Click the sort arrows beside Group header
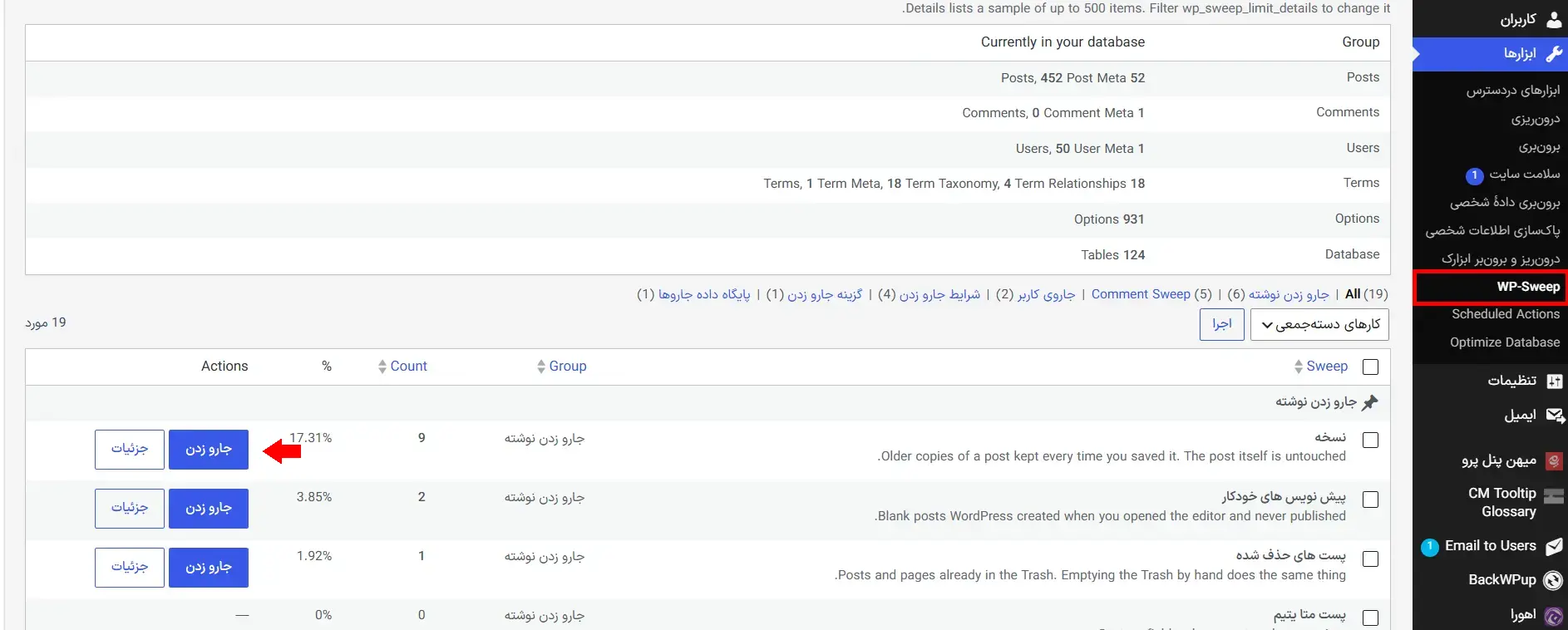The image size is (1568, 630). tap(541, 367)
